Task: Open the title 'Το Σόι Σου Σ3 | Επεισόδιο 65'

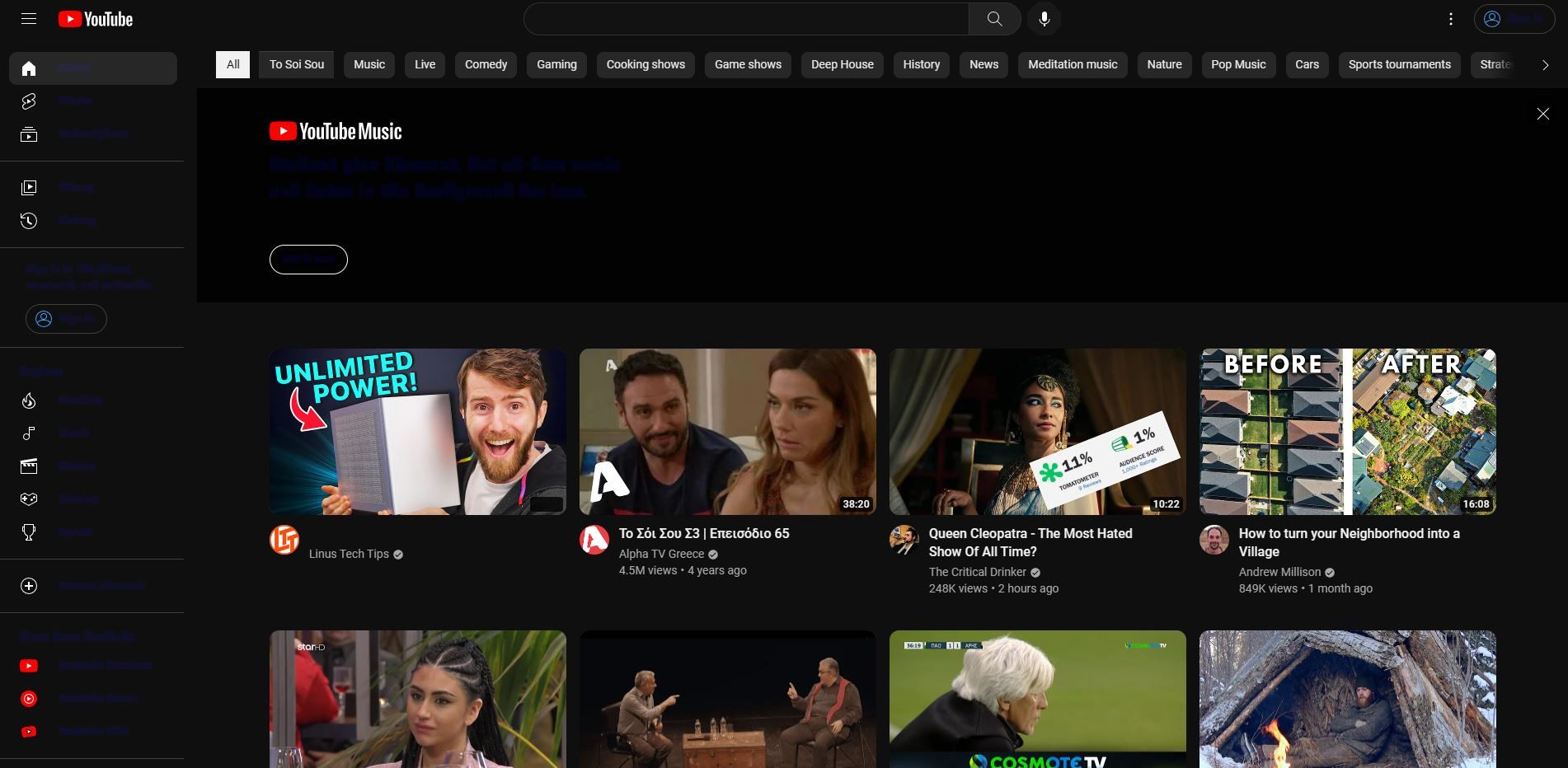Action: coord(704,534)
